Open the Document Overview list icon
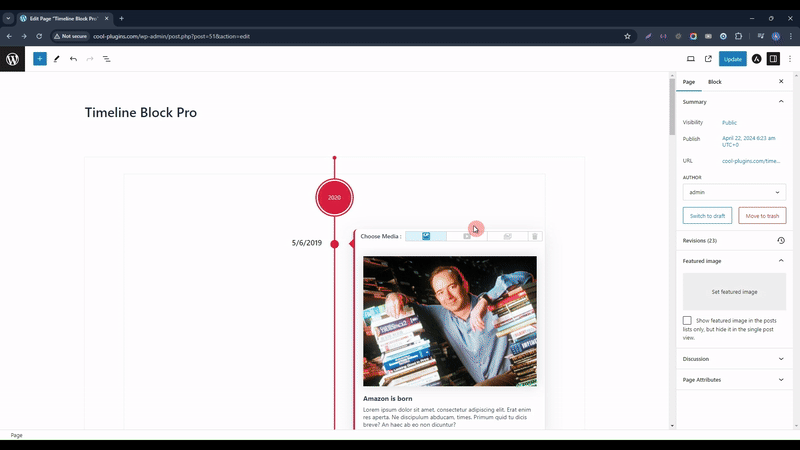The width and height of the screenshot is (800, 450). pos(106,59)
